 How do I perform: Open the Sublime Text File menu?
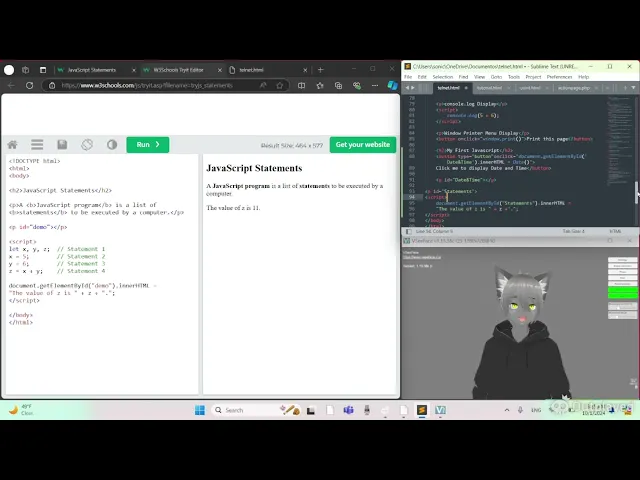point(408,77)
